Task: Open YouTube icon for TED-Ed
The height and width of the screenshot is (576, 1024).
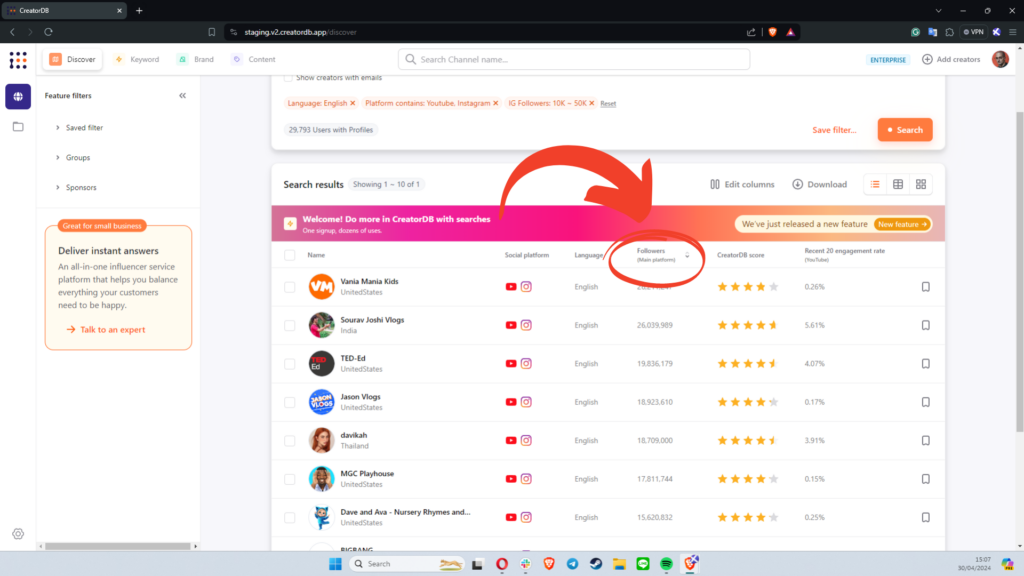Action: (511, 364)
